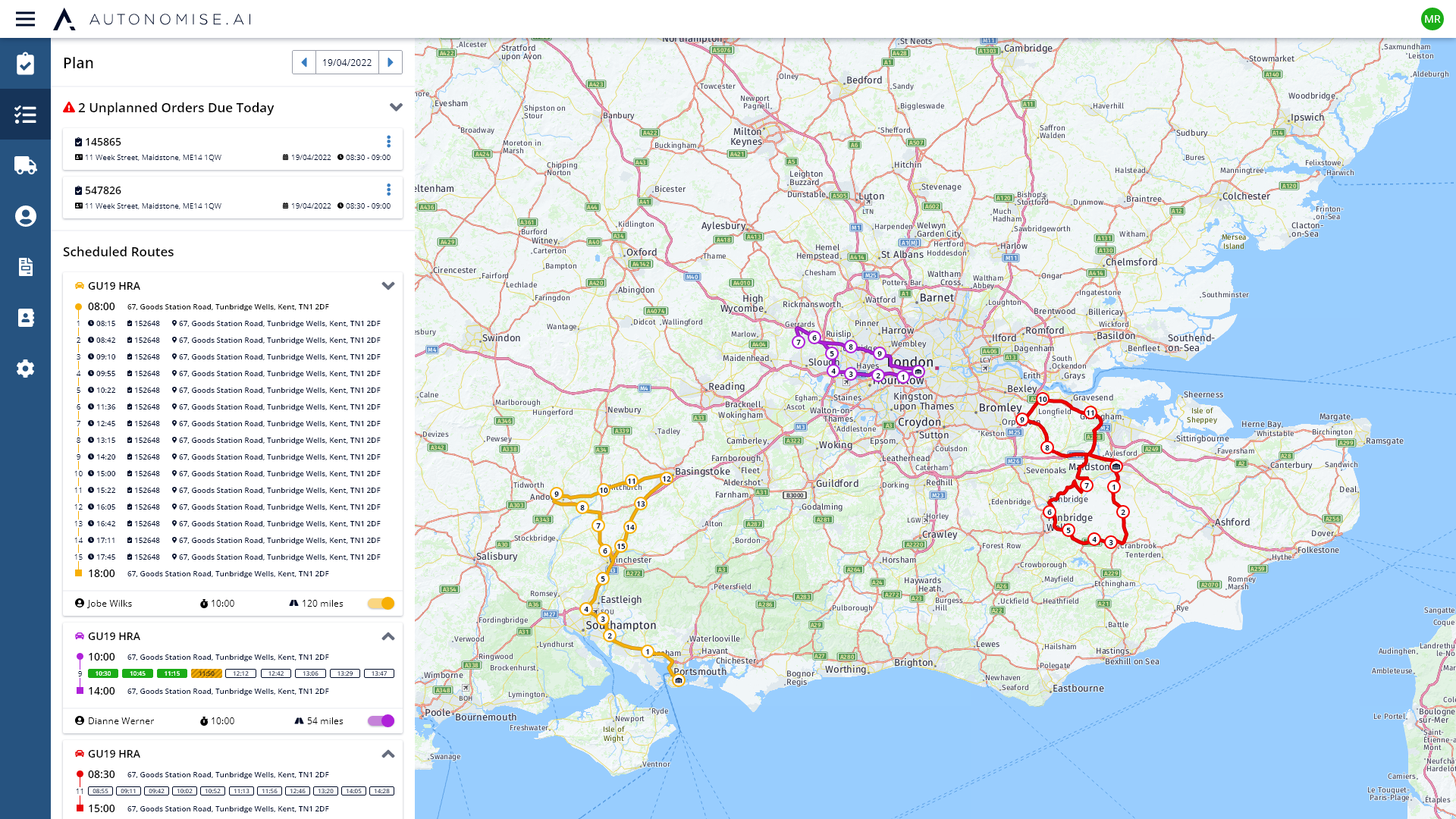Open the MR user profile avatar
Screen dimensions: 1456x819
coord(1432,19)
